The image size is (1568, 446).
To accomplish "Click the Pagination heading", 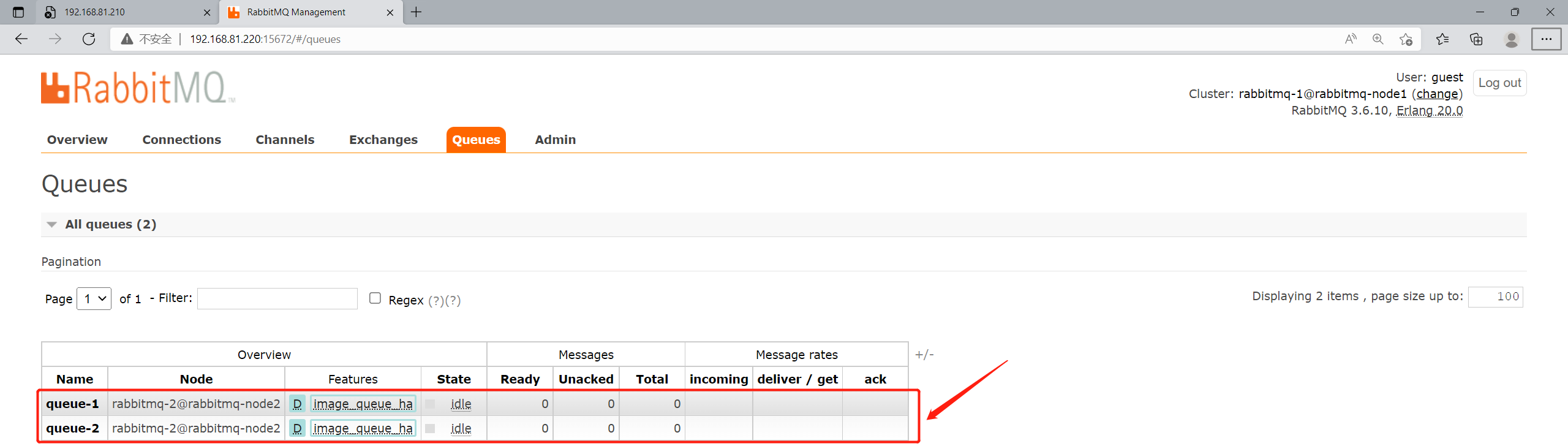I will [71, 262].
